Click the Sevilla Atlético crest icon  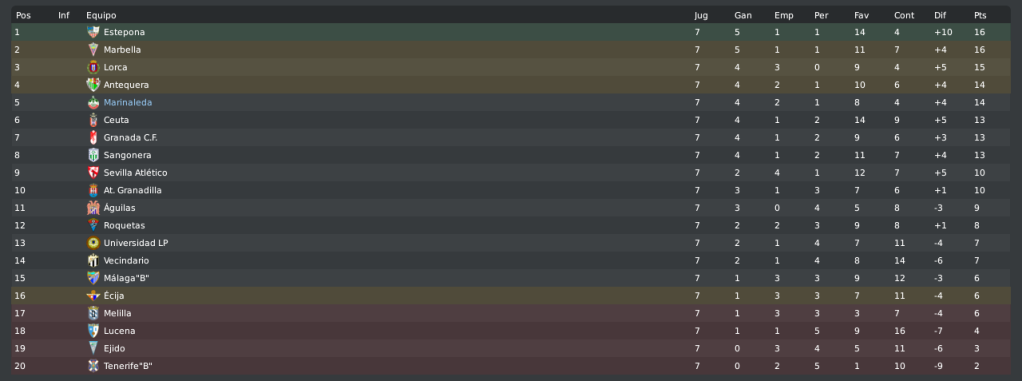[93, 173]
